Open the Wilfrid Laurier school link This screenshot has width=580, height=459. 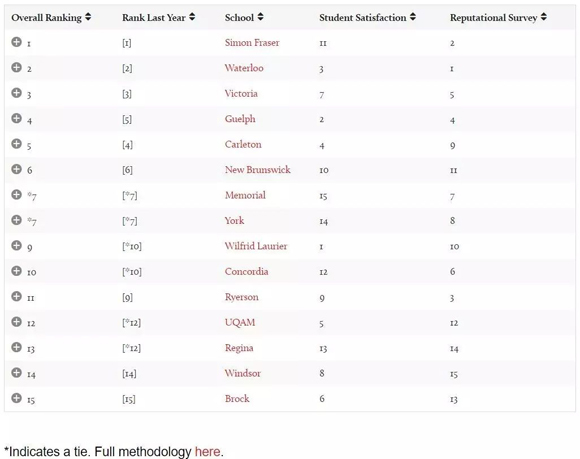[x=256, y=246]
